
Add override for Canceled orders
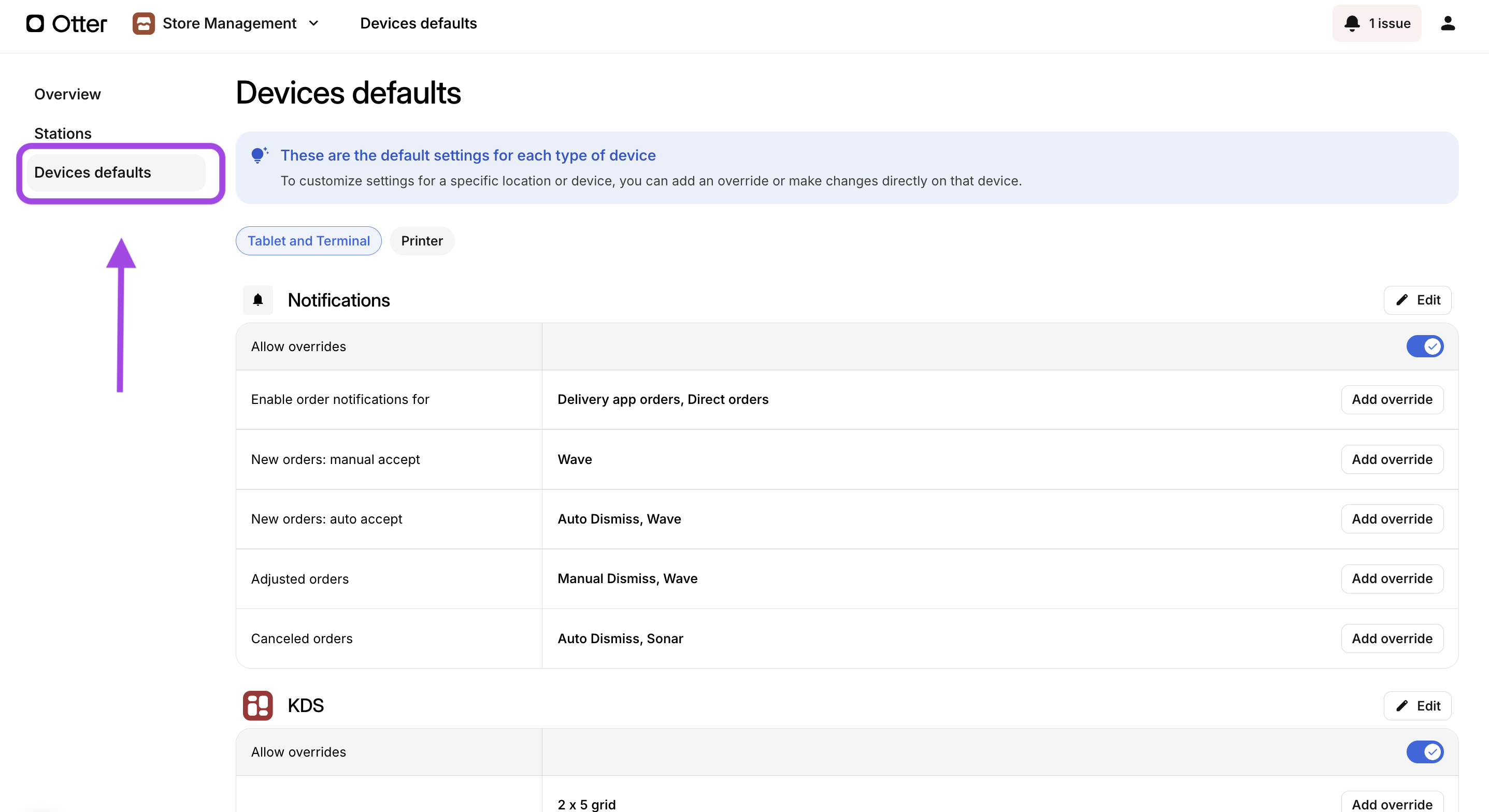click(1392, 638)
